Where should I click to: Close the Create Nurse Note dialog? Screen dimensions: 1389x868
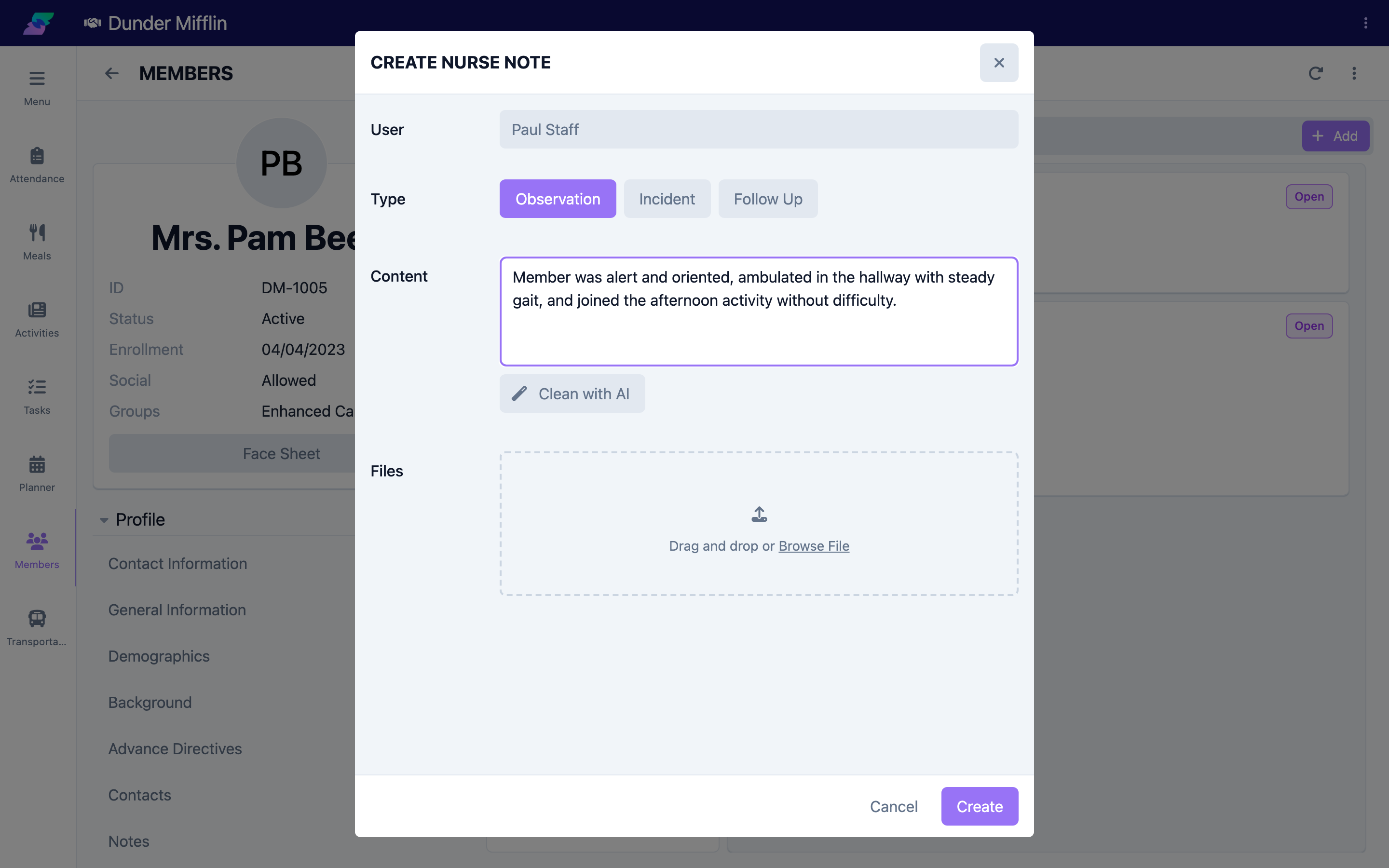[x=999, y=63]
